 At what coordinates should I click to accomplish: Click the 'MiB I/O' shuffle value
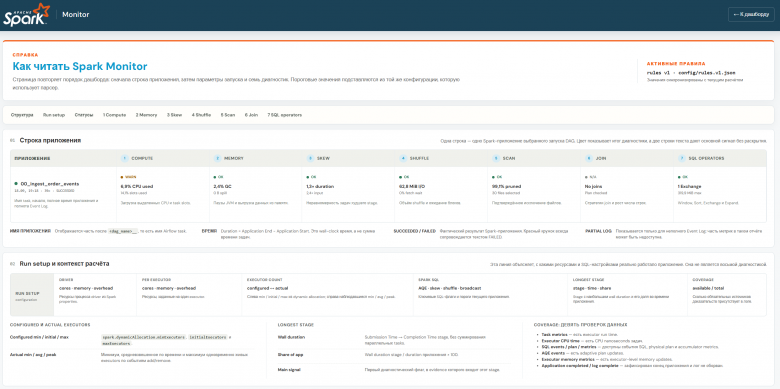click(x=411, y=187)
